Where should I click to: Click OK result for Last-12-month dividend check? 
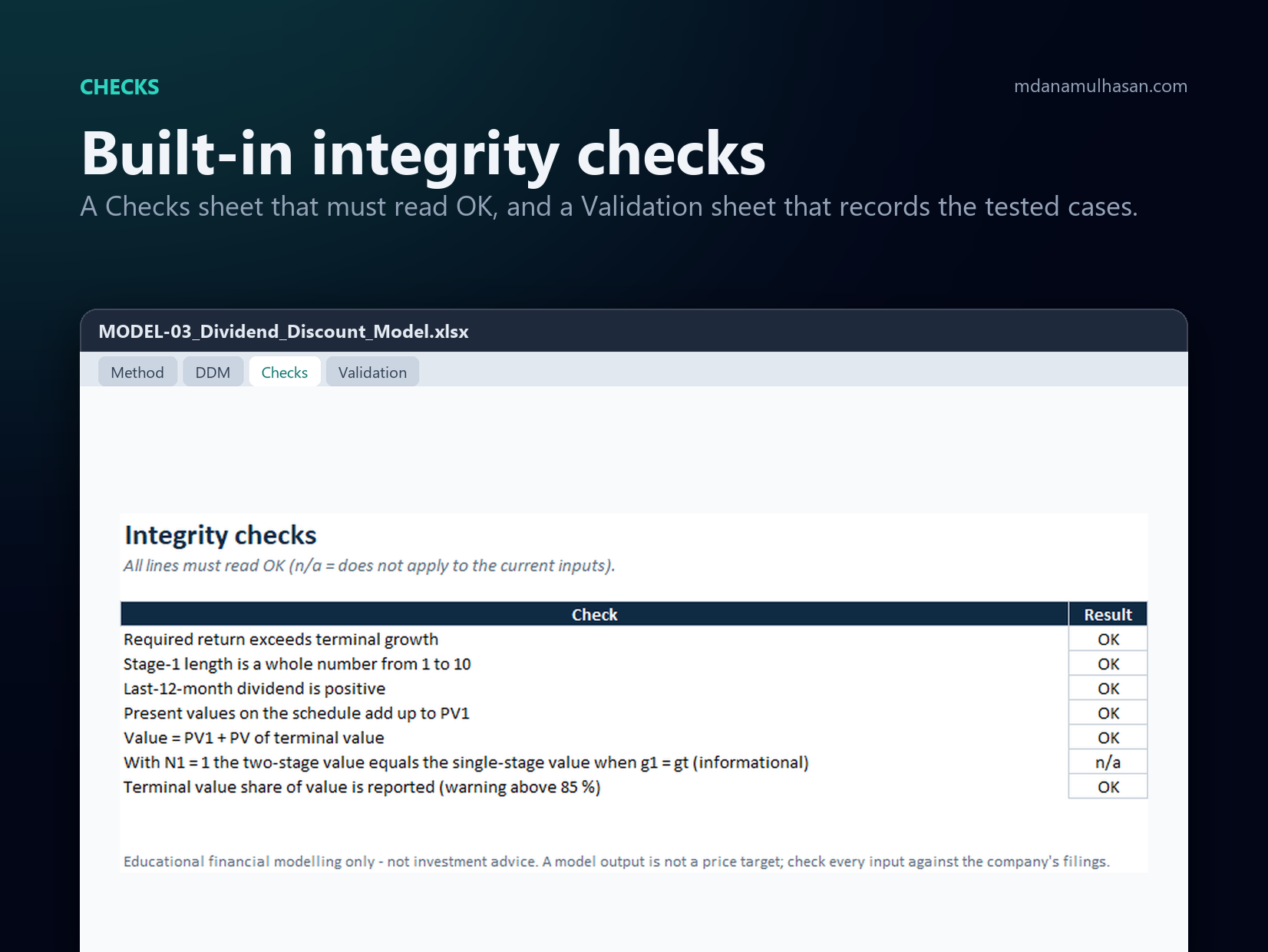1108,689
